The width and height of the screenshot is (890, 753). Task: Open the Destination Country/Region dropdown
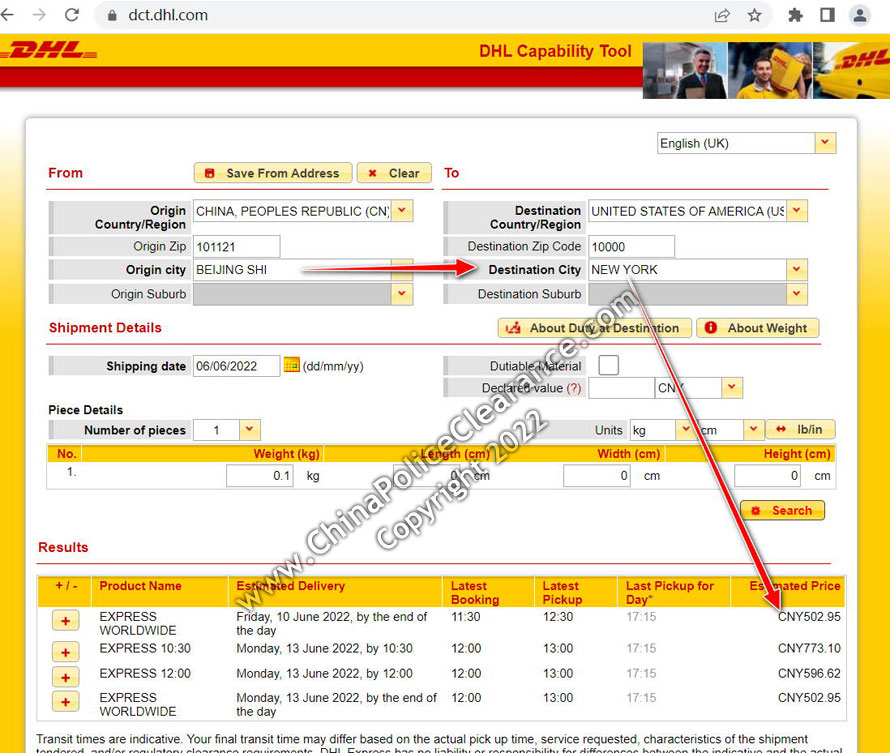pyautogui.click(x=796, y=211)
